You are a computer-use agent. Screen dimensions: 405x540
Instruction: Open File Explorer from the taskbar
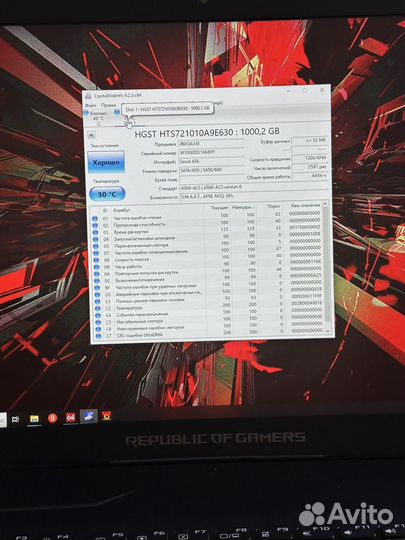[x=34, y=419]
